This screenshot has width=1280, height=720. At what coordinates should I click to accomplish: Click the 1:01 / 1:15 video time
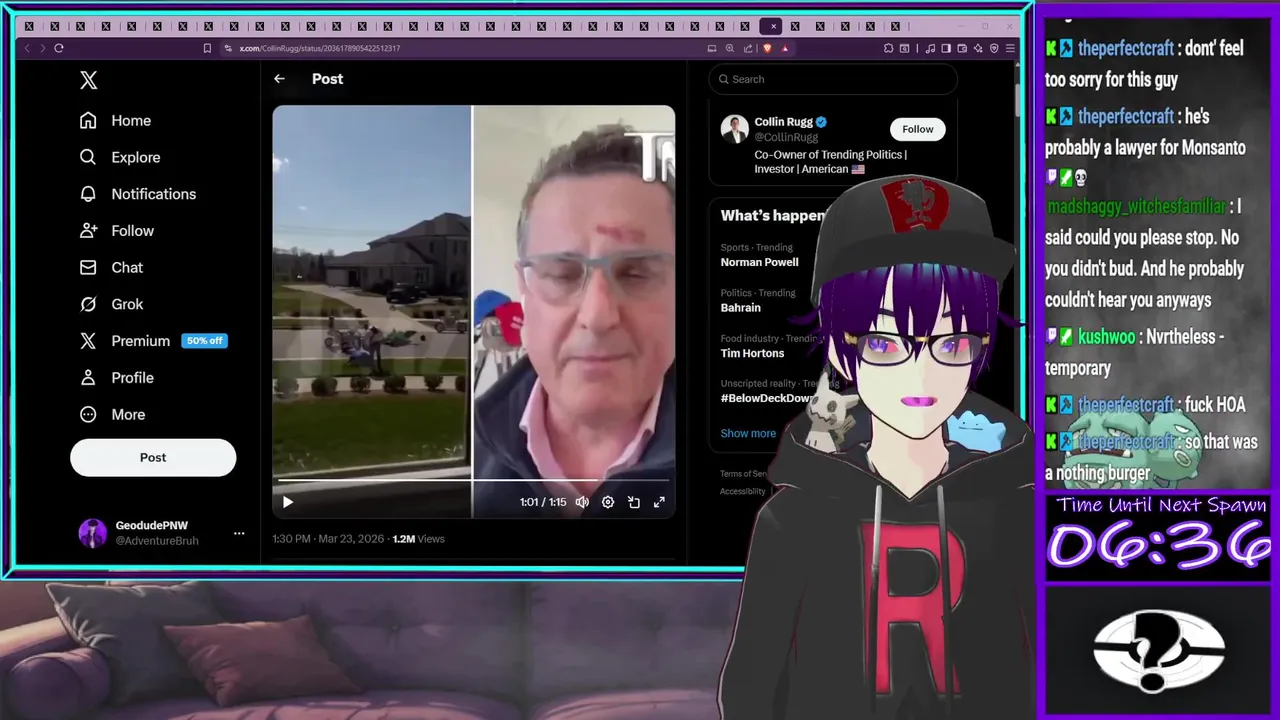point(543,502)
